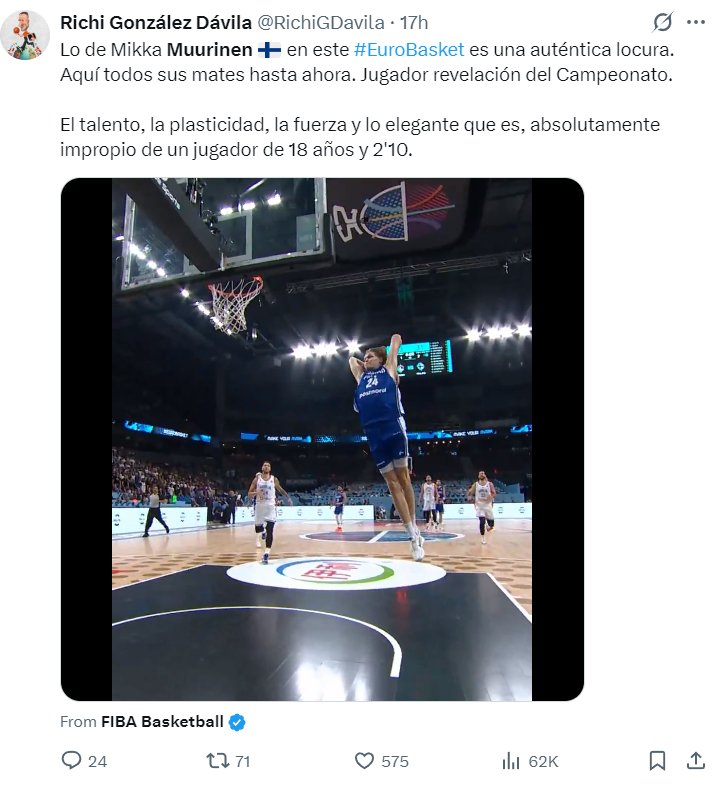Reply to the post via comment icon
Screen dimensions: 722x785
71,761
